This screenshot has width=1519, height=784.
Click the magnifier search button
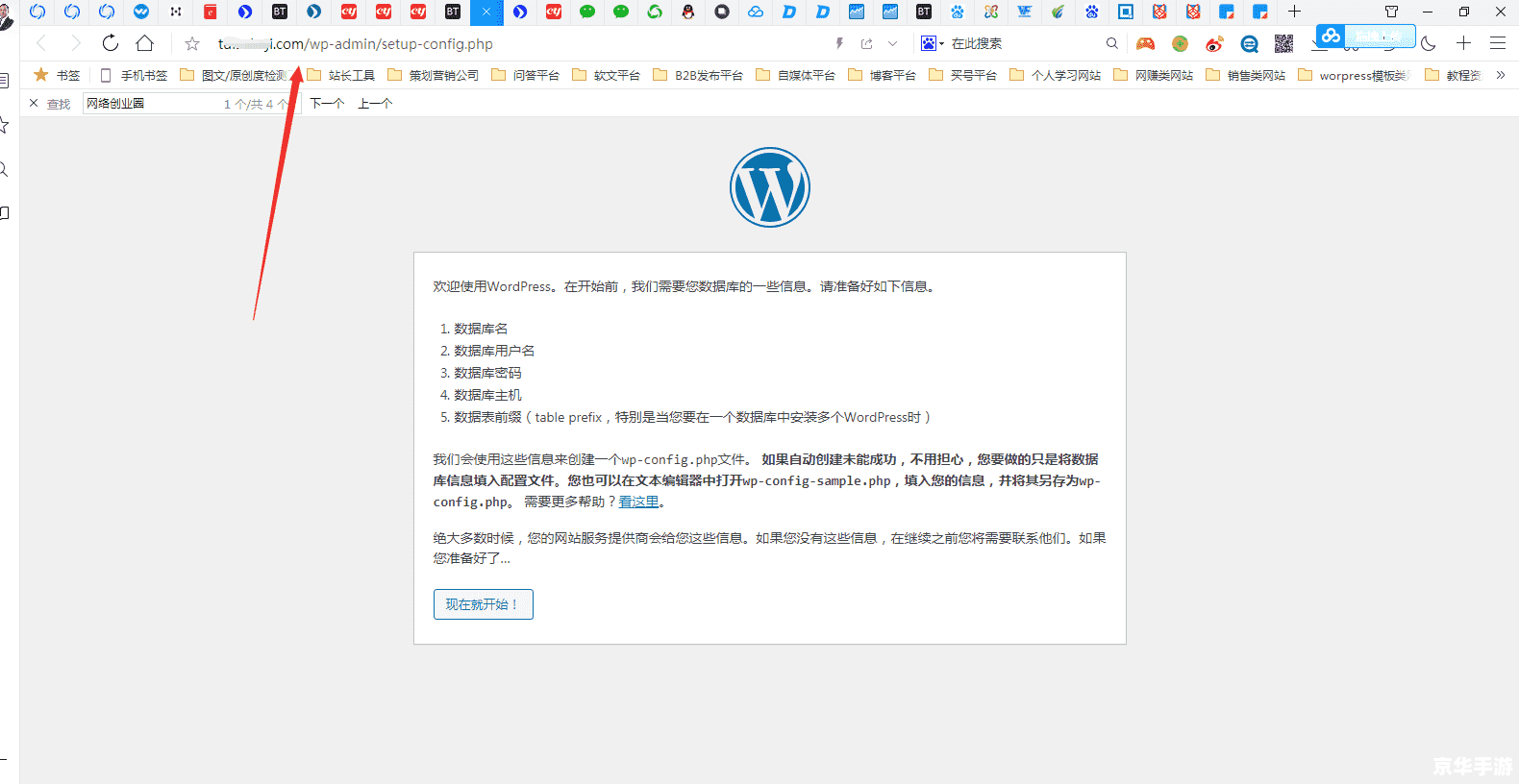click(1112, 43)
